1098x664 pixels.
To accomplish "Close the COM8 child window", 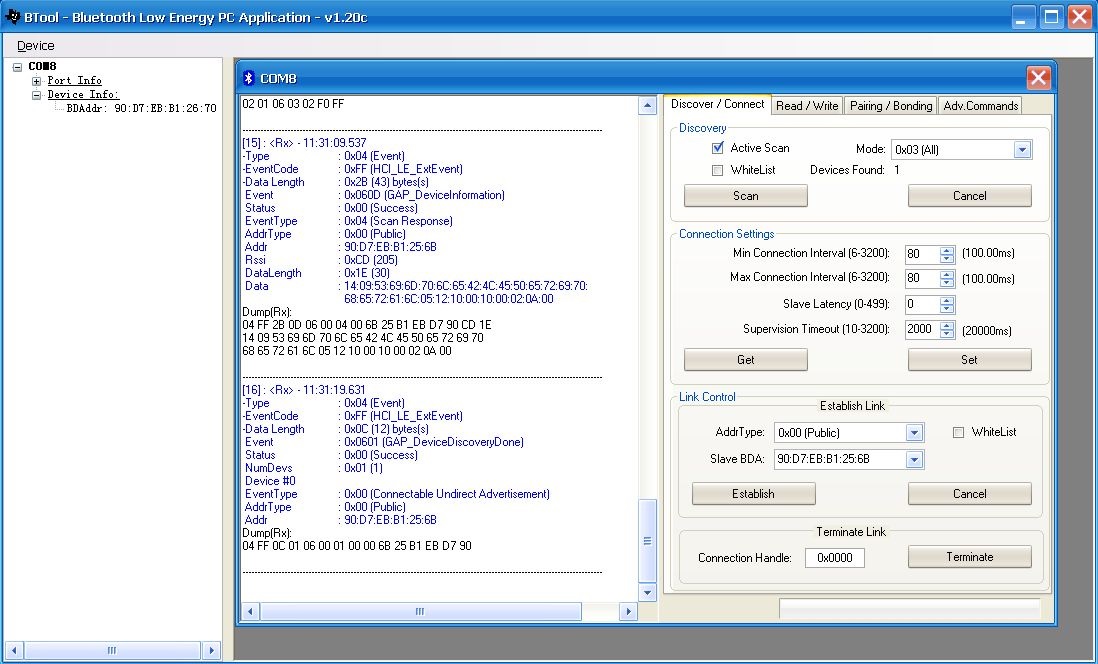I will click(1038, 78).
